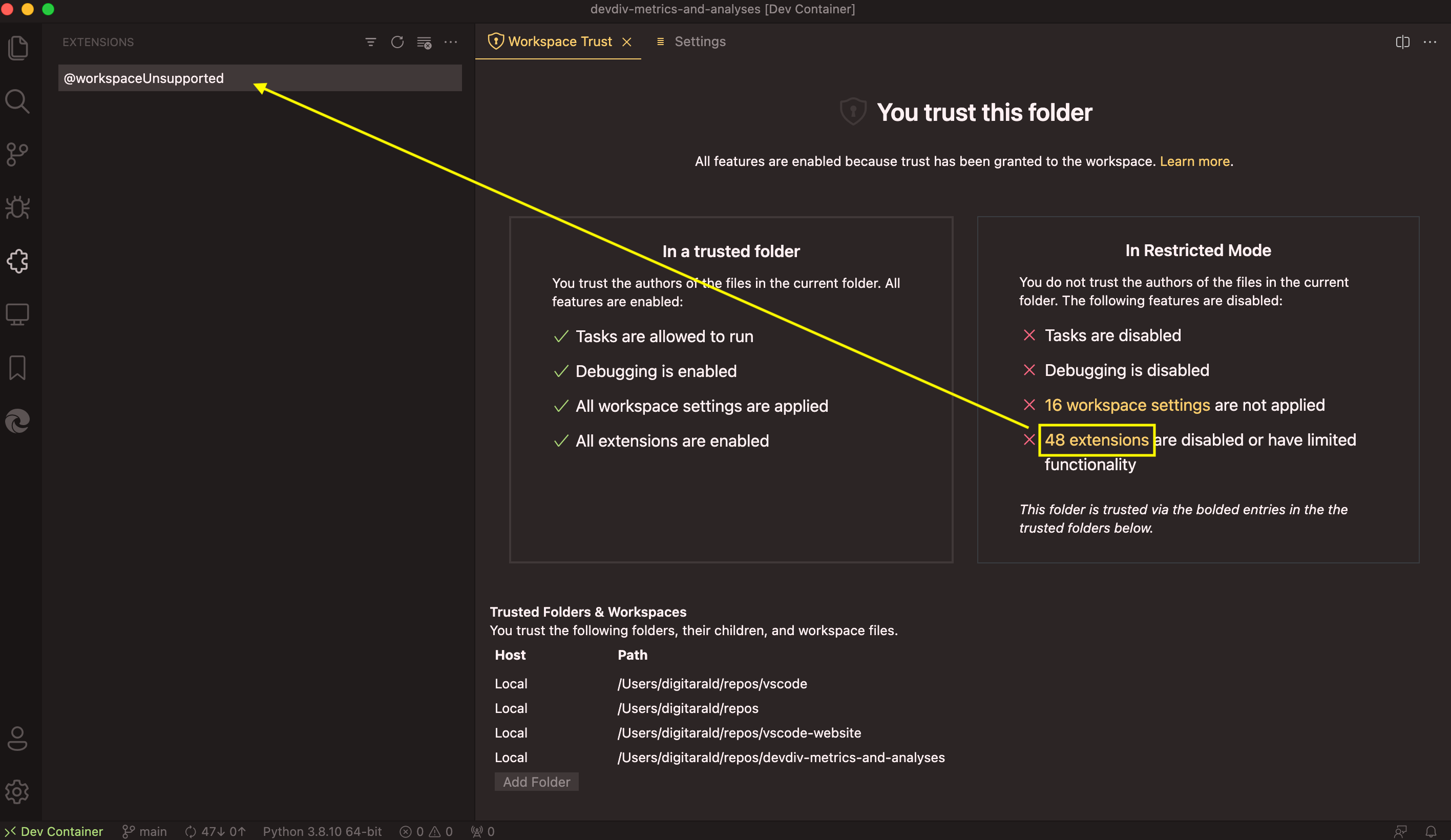
Task: Clear the extensions search results
Action: point(424,41)
